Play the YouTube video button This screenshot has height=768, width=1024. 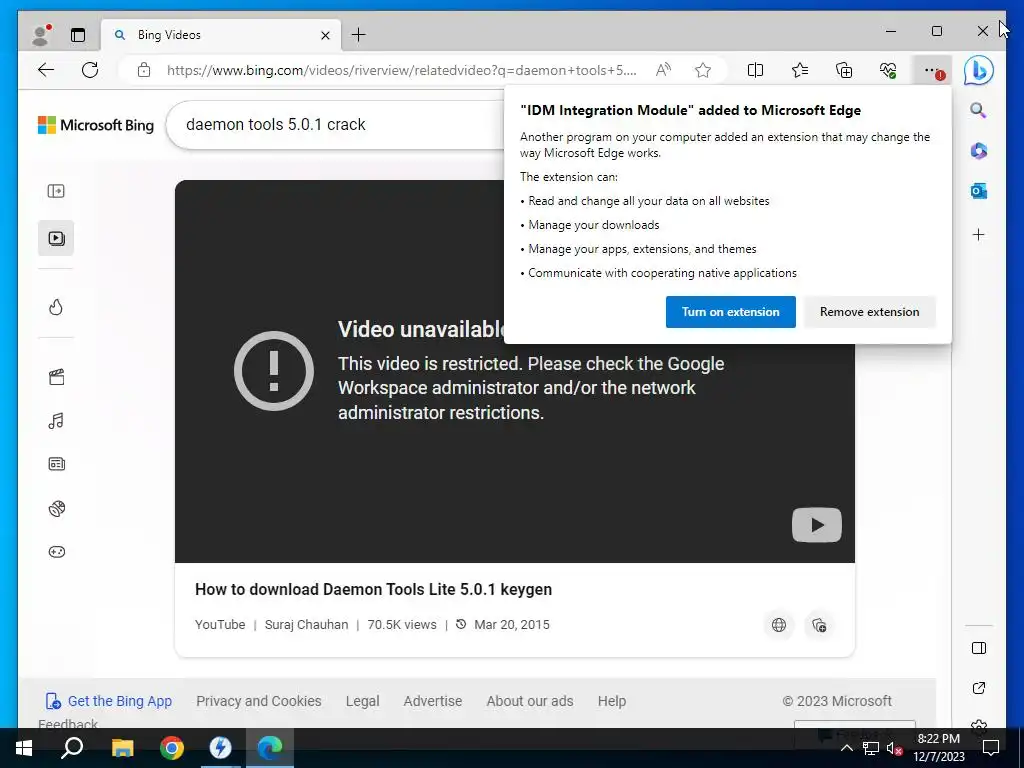pyautogui.click(x=816, y=524)
